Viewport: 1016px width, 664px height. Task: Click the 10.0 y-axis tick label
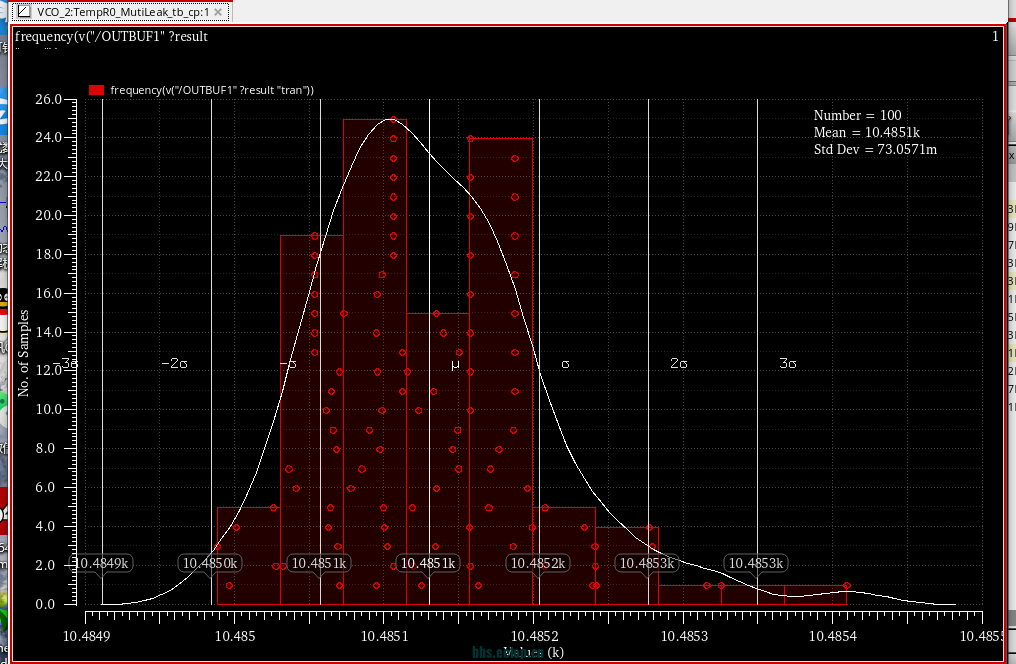pyautogui.click(x=48, y=409)
